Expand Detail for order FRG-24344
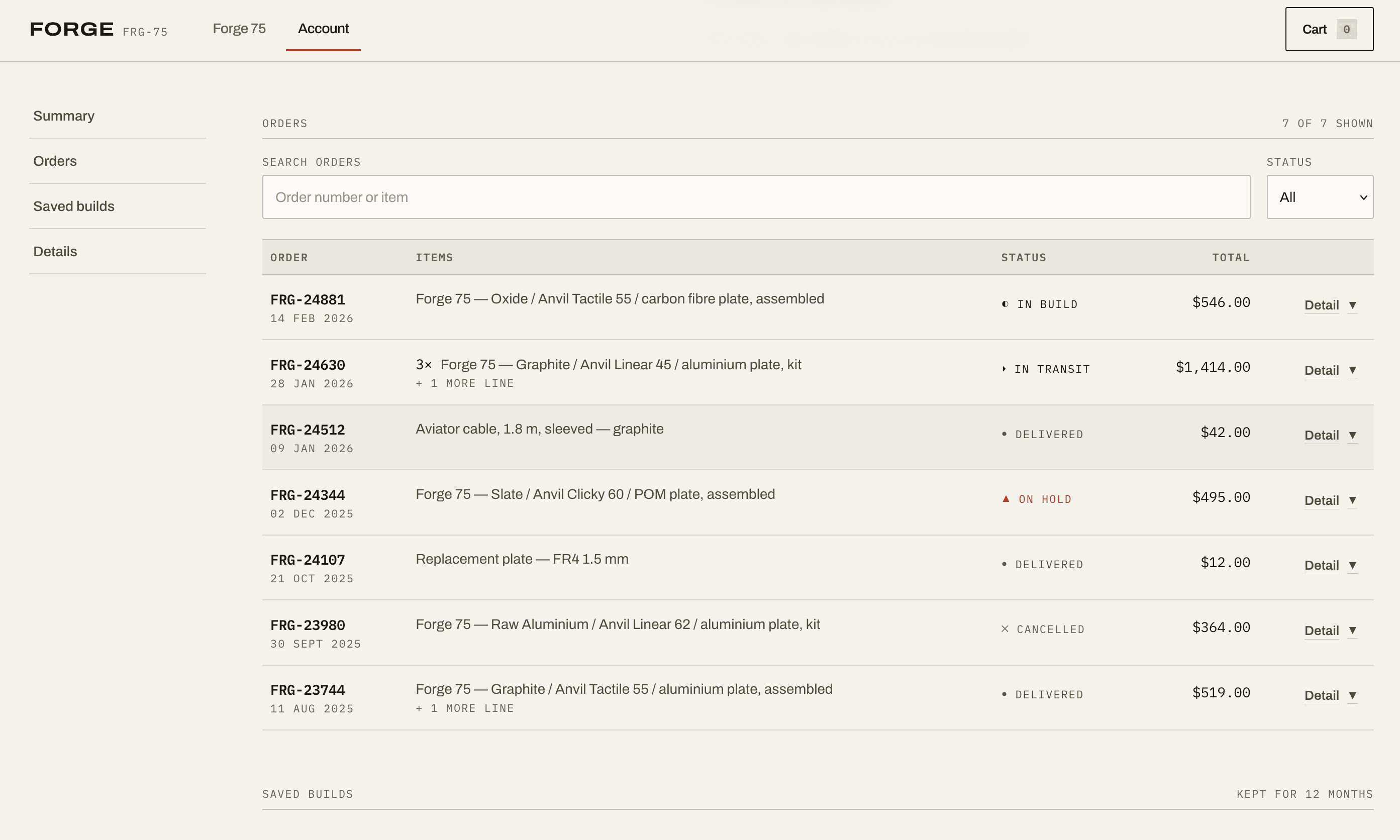Screen dimensions: 1400x840 (1330, 500)
